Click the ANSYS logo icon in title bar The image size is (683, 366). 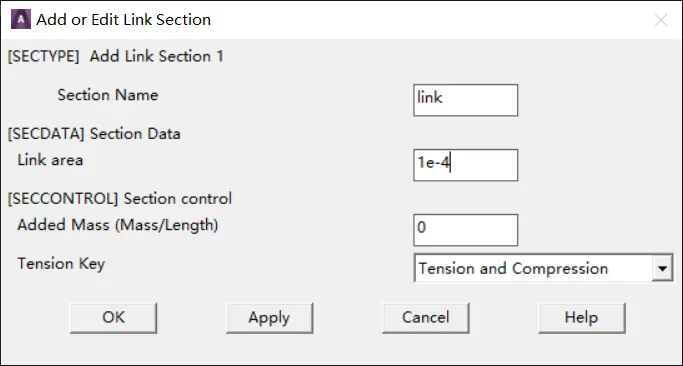tap(20, 20)
